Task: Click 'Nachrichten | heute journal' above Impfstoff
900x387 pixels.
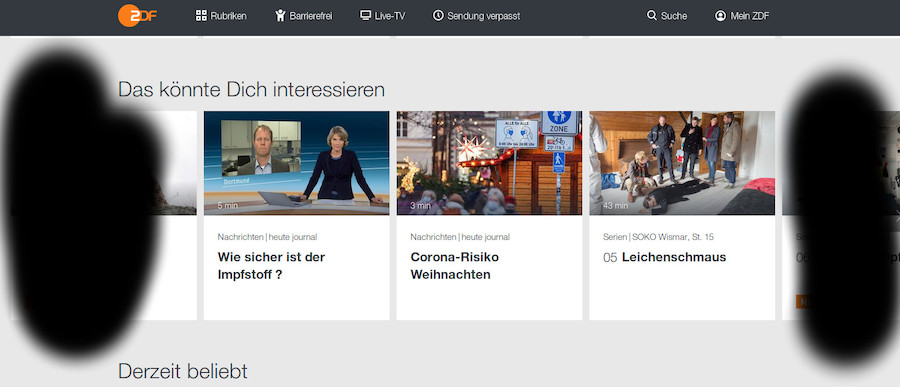Action: (267, 237)
